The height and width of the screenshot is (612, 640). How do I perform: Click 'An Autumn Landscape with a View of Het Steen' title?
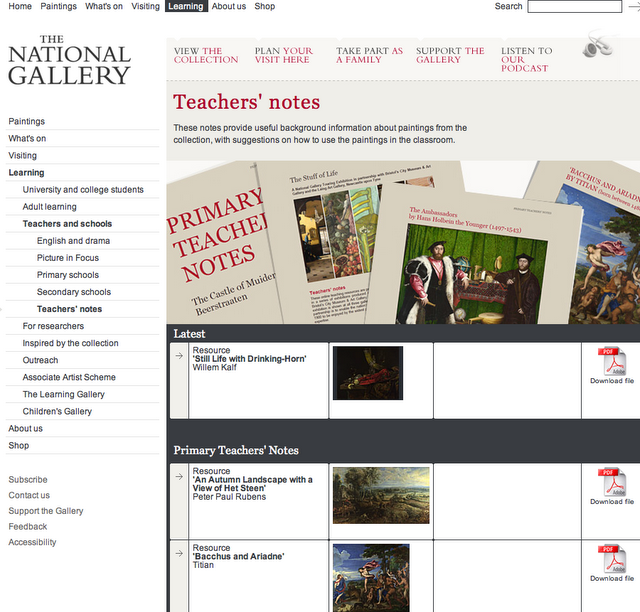[253, 484]
